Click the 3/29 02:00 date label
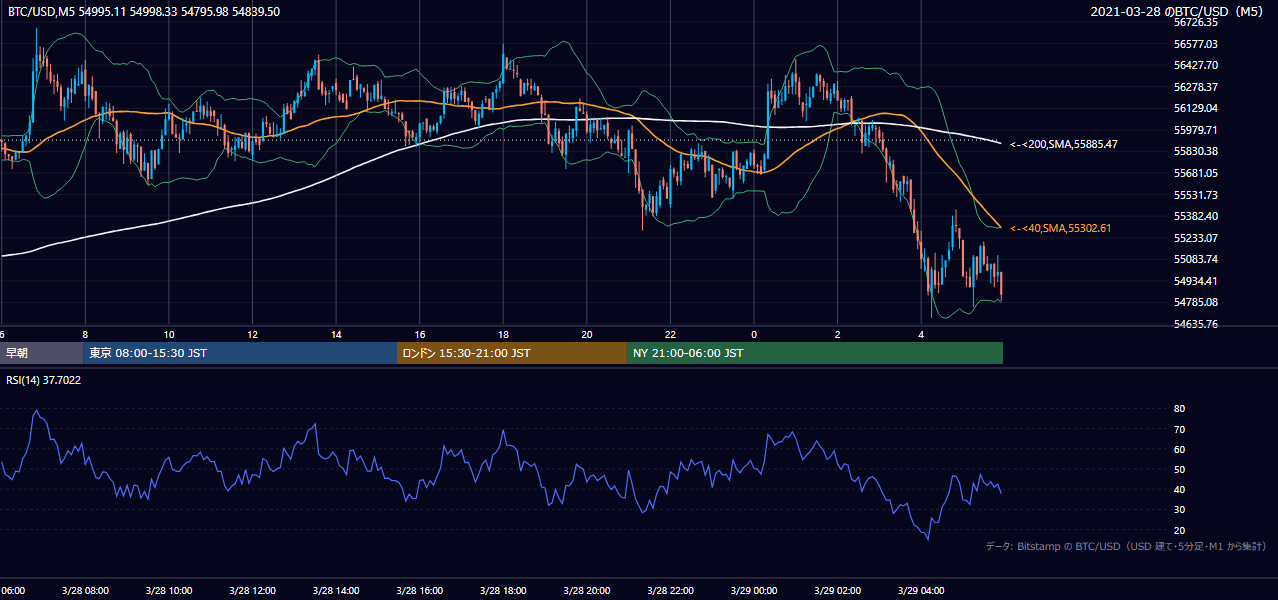 pyautogui.click(x=837, y=591)
